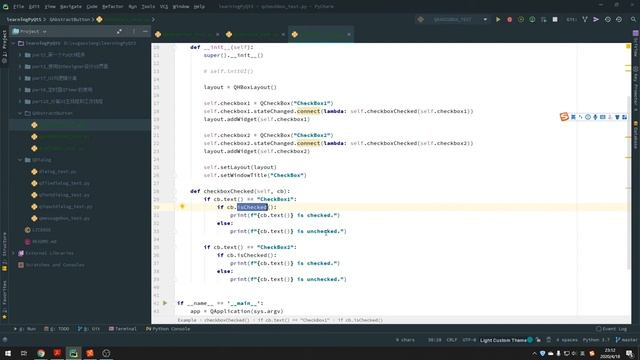Viewport: 640px width, 360px height.
Task: Click the Project vertical sidebar tab
Action: [x=4, y=46]
